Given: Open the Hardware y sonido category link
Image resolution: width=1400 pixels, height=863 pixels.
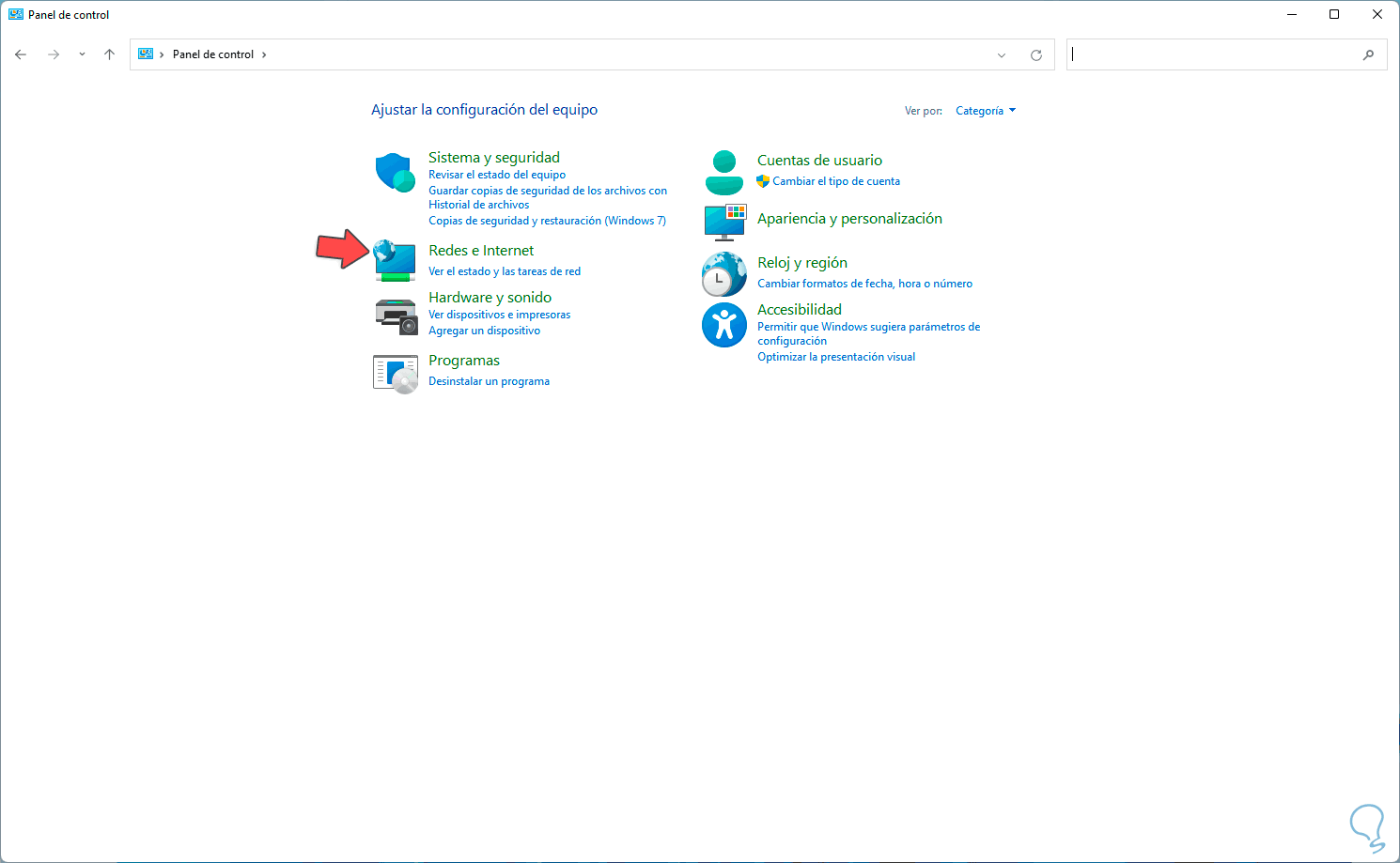Looking at the screenshot, I should pos(490,298).
